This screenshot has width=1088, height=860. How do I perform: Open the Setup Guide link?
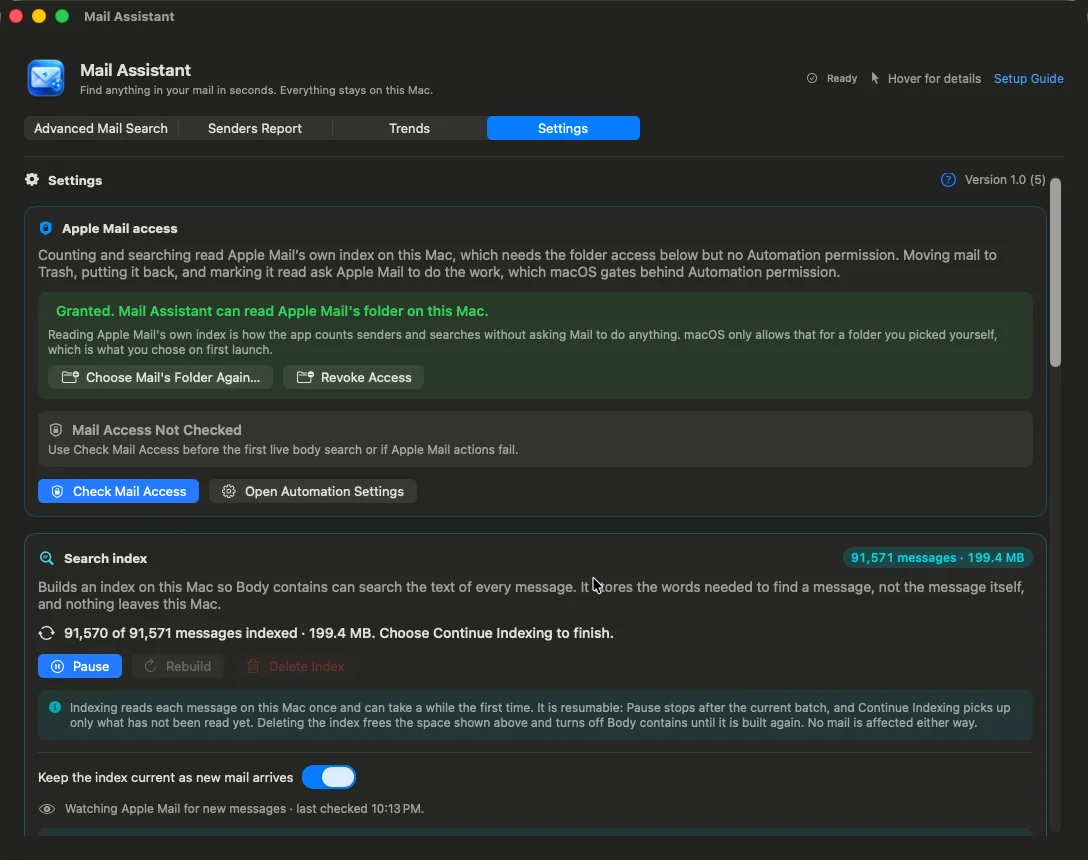(x=1028, y=78)
